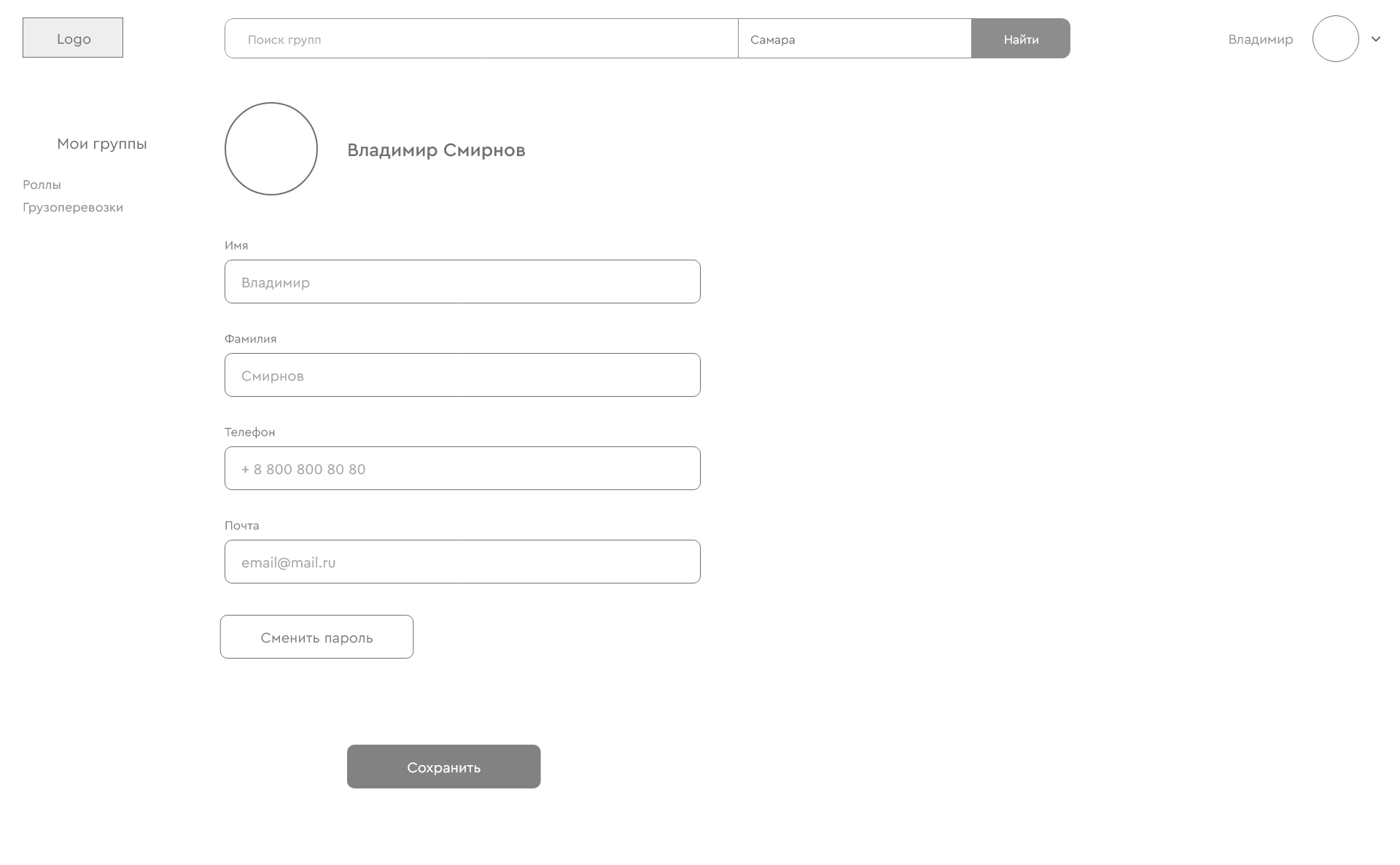Focus the Поиск групп search field
Screen dimensions: 1400x865
(x=481, y=39)
